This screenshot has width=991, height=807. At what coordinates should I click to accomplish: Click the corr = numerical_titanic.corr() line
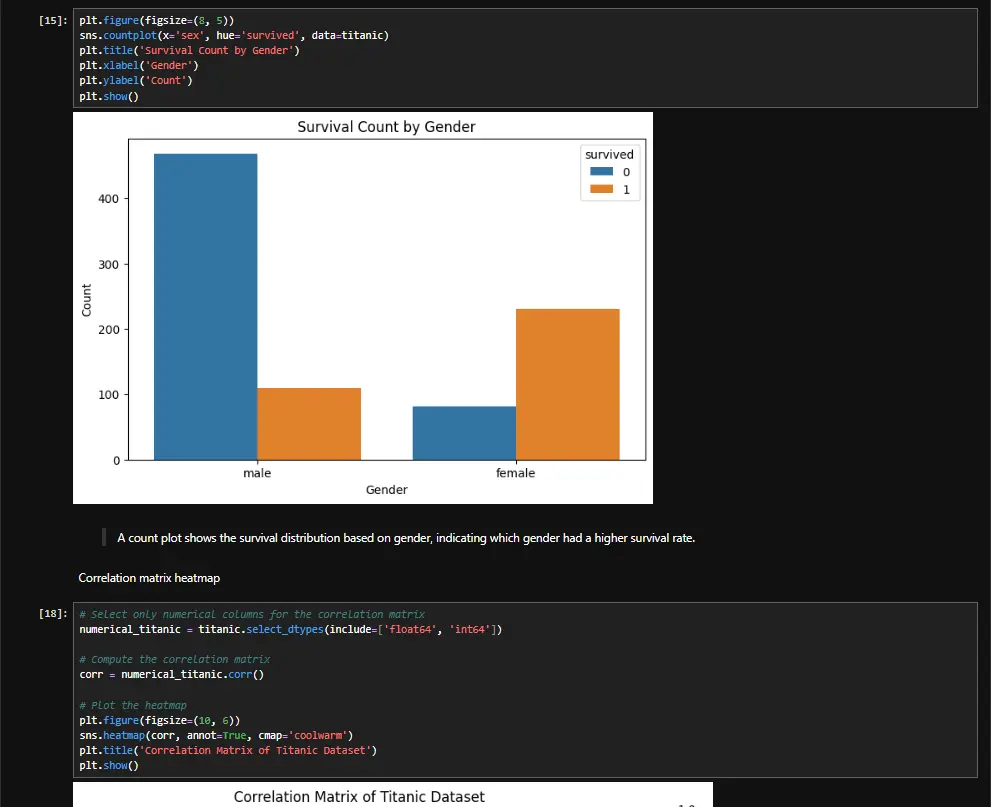click(171, 675)
